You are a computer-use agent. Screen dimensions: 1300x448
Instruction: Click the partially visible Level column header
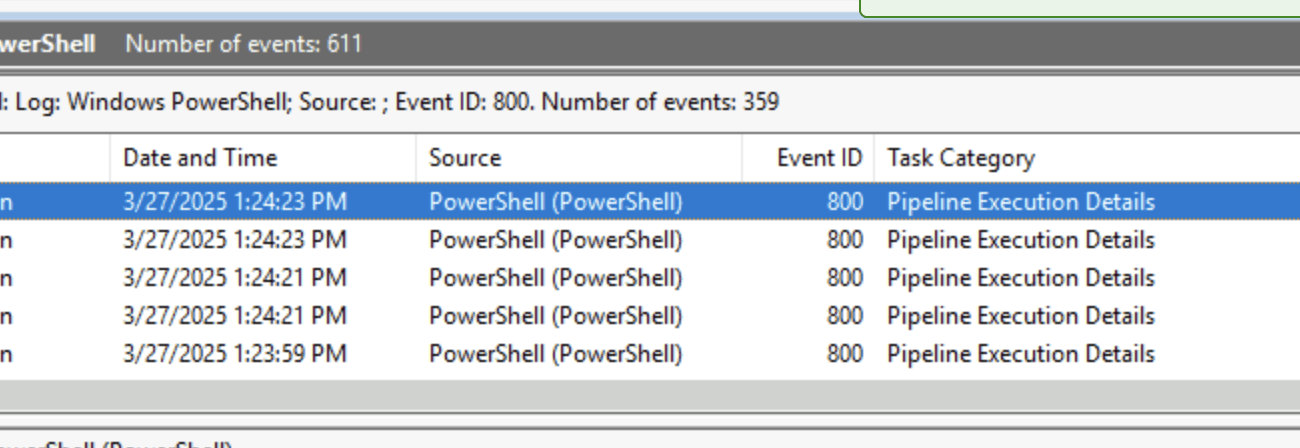tap(50, 158)
